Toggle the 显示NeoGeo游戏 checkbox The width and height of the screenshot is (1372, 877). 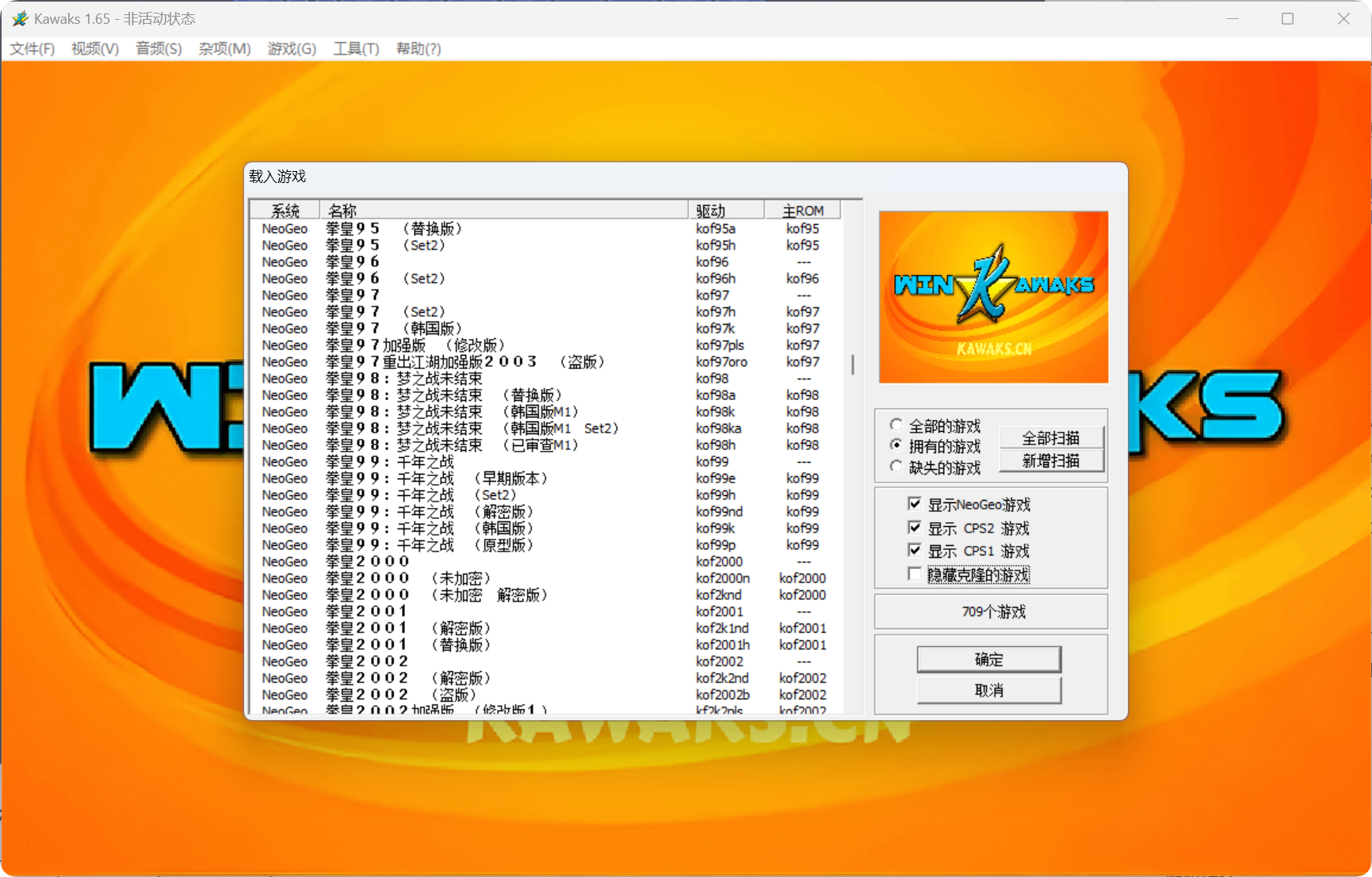[x=915, y=504]
